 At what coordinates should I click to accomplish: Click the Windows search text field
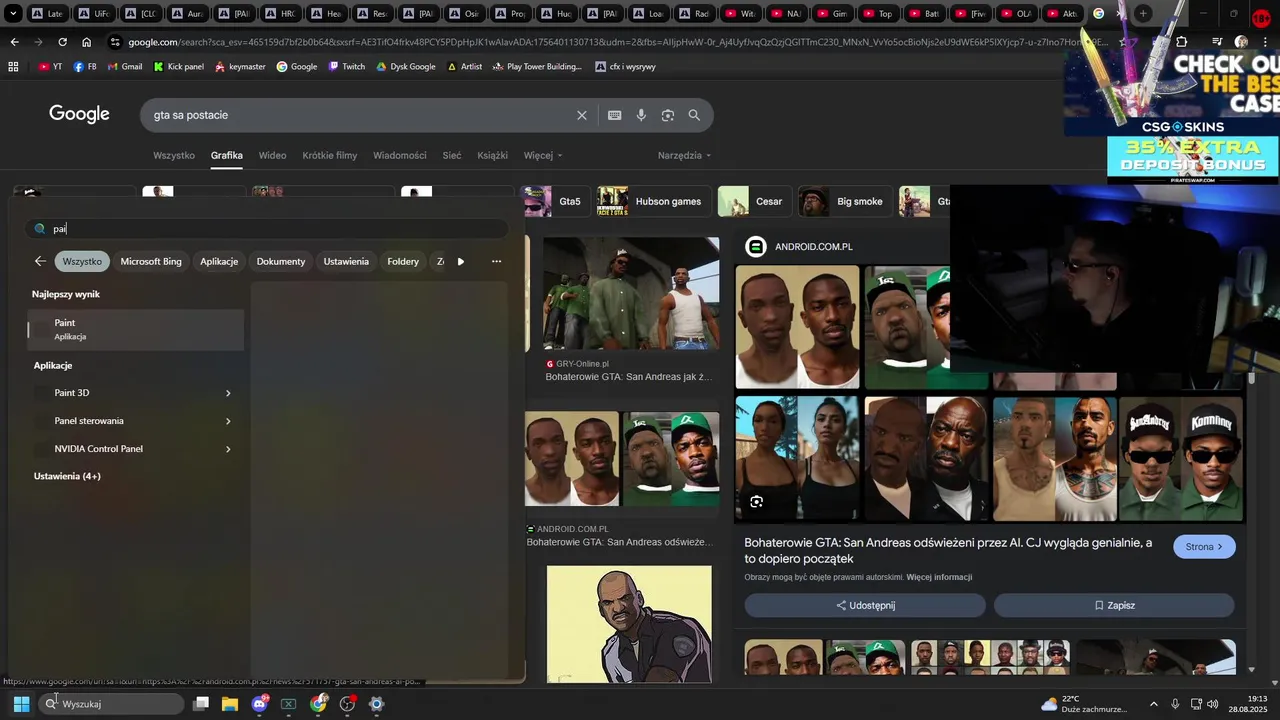266,229
